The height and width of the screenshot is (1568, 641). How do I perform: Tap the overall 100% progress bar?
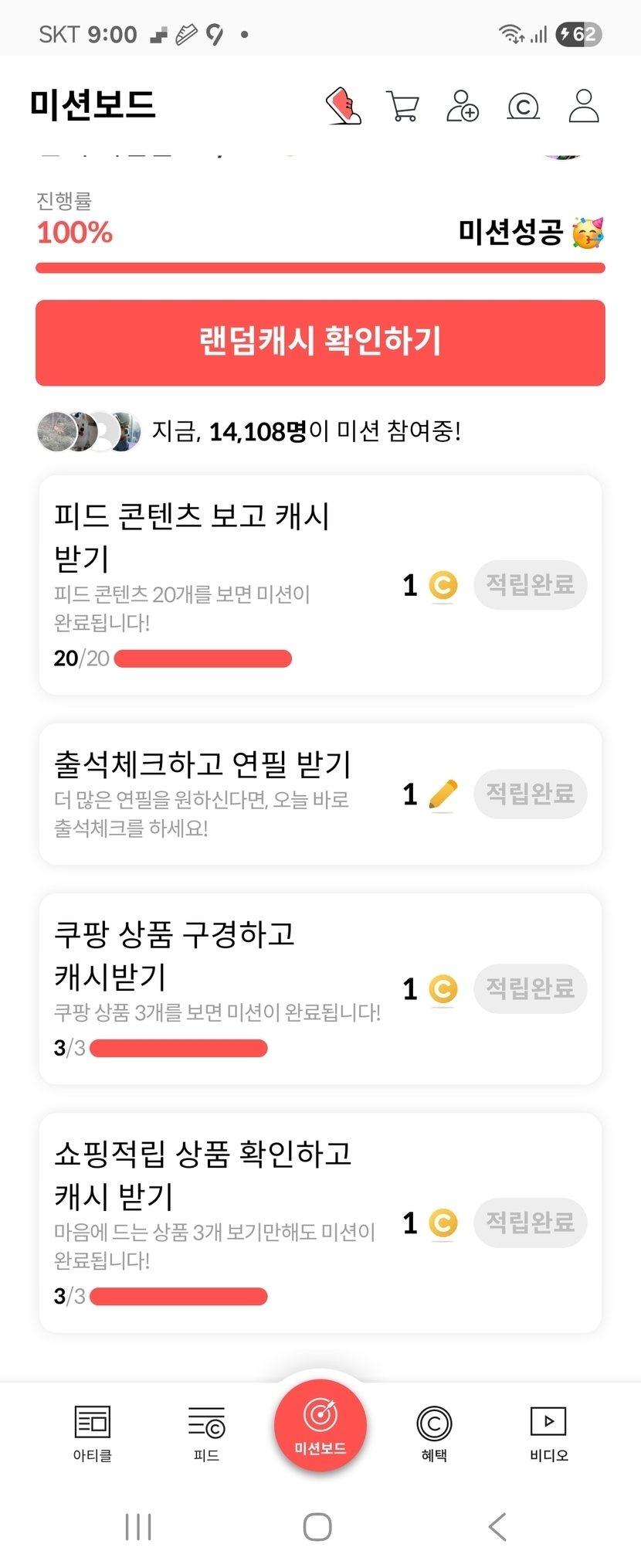(x=320, y=268)
